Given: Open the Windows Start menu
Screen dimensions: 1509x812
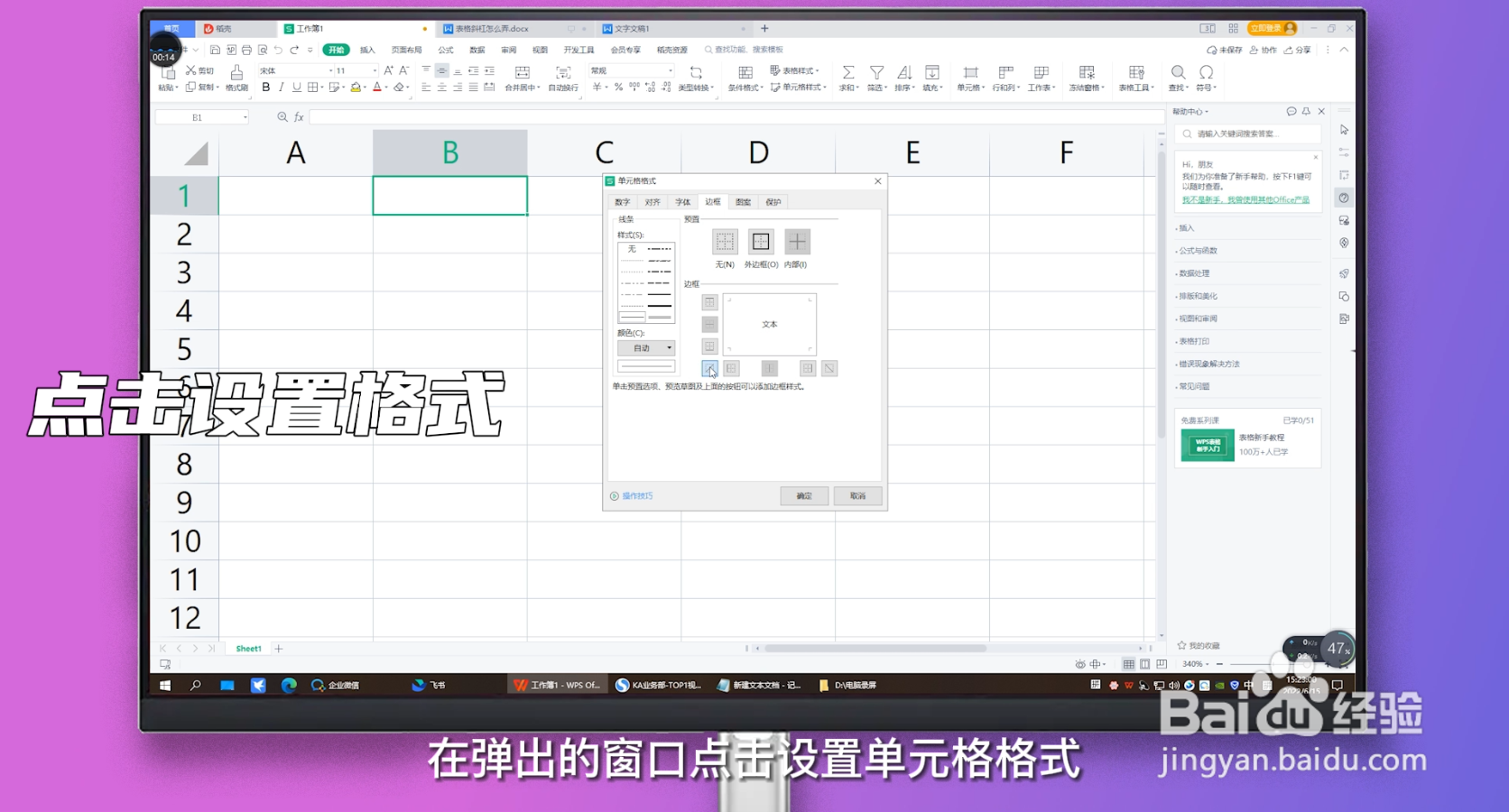Looking at the screenshot, I should [165, 686].
